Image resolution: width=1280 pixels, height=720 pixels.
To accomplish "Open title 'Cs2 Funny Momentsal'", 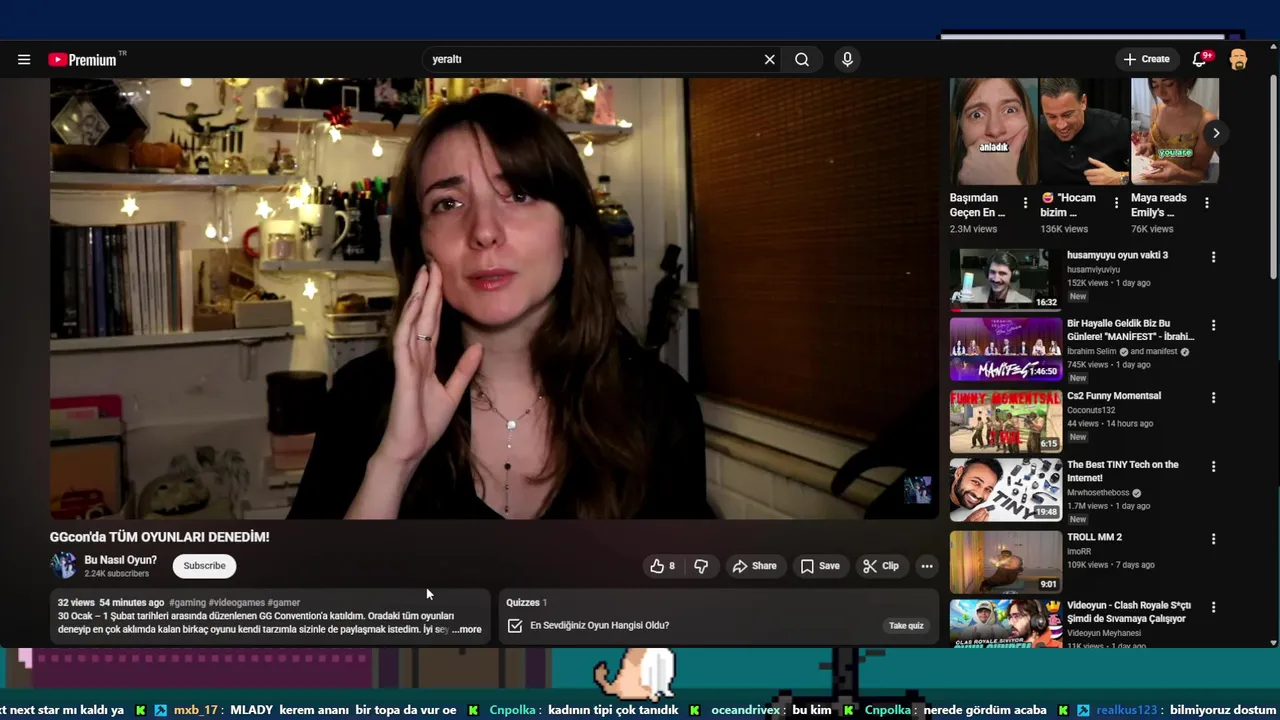I will [x=1114, y=396].
